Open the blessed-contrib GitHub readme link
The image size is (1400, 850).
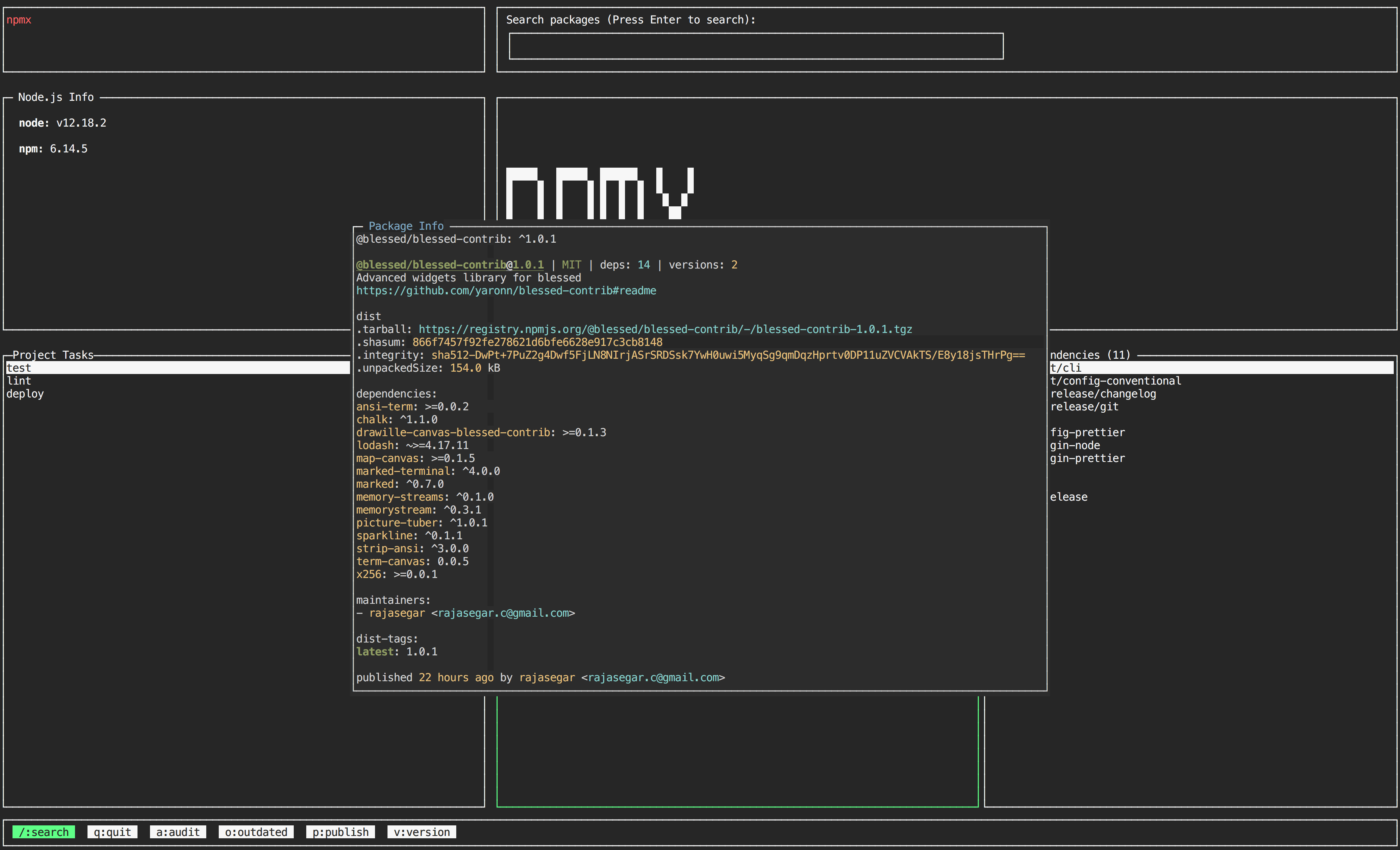point(506,290)
